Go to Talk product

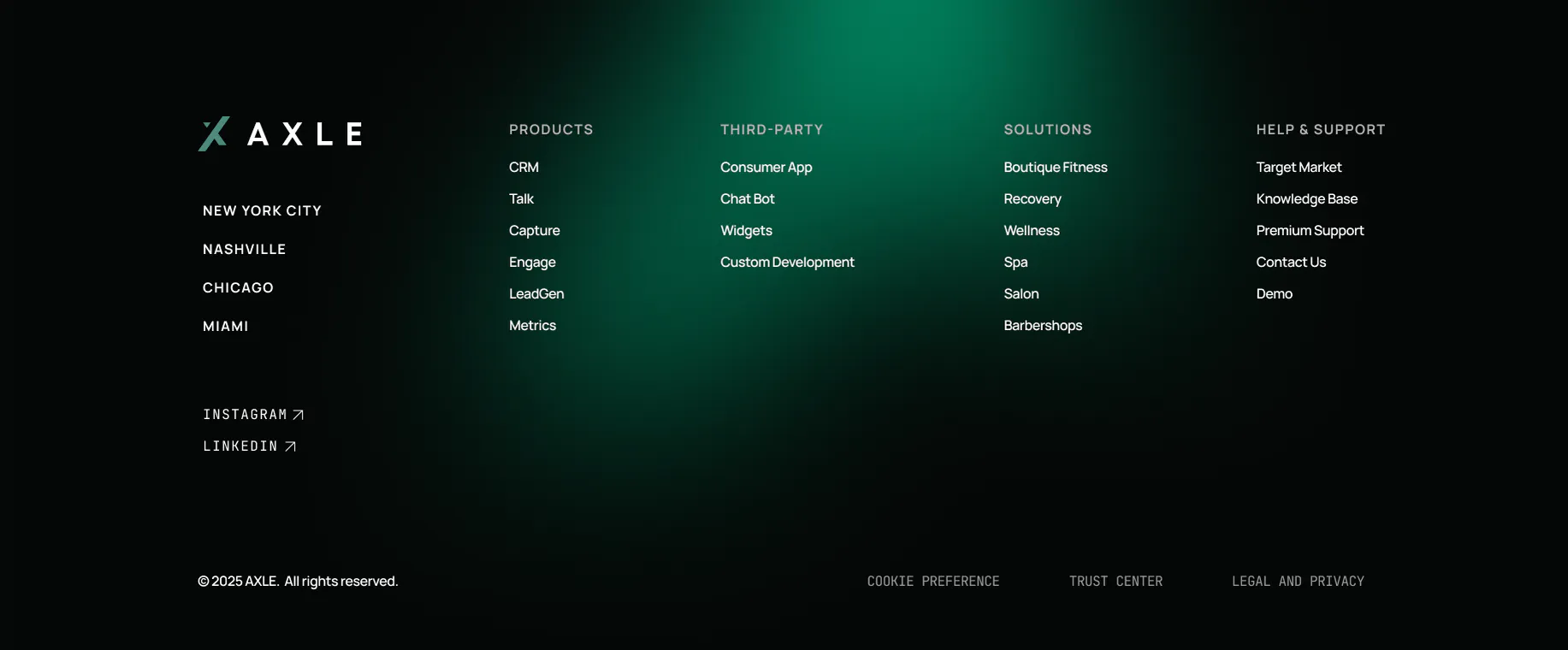click(x=521, y=198)
